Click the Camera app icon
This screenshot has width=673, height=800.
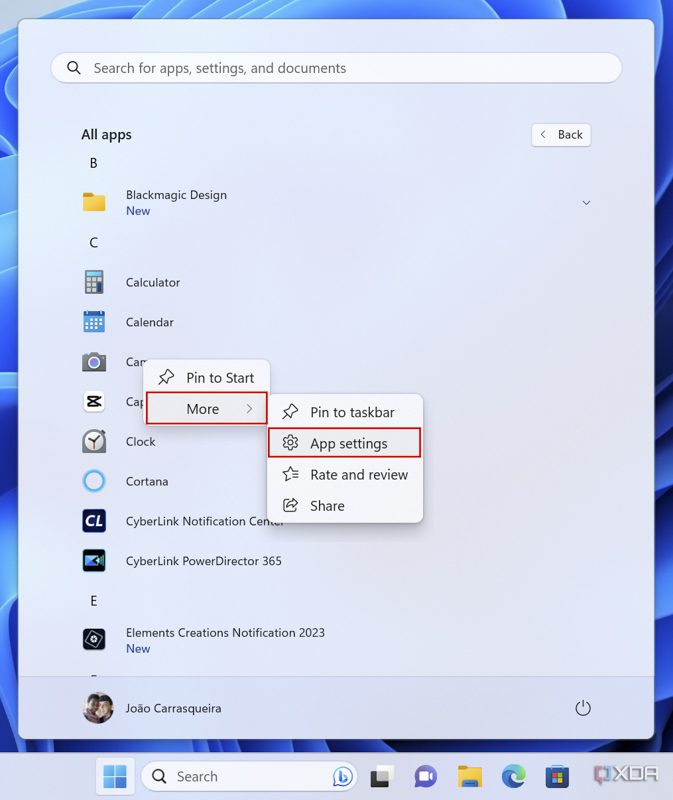pyautogui.click(x=94, y=362)
